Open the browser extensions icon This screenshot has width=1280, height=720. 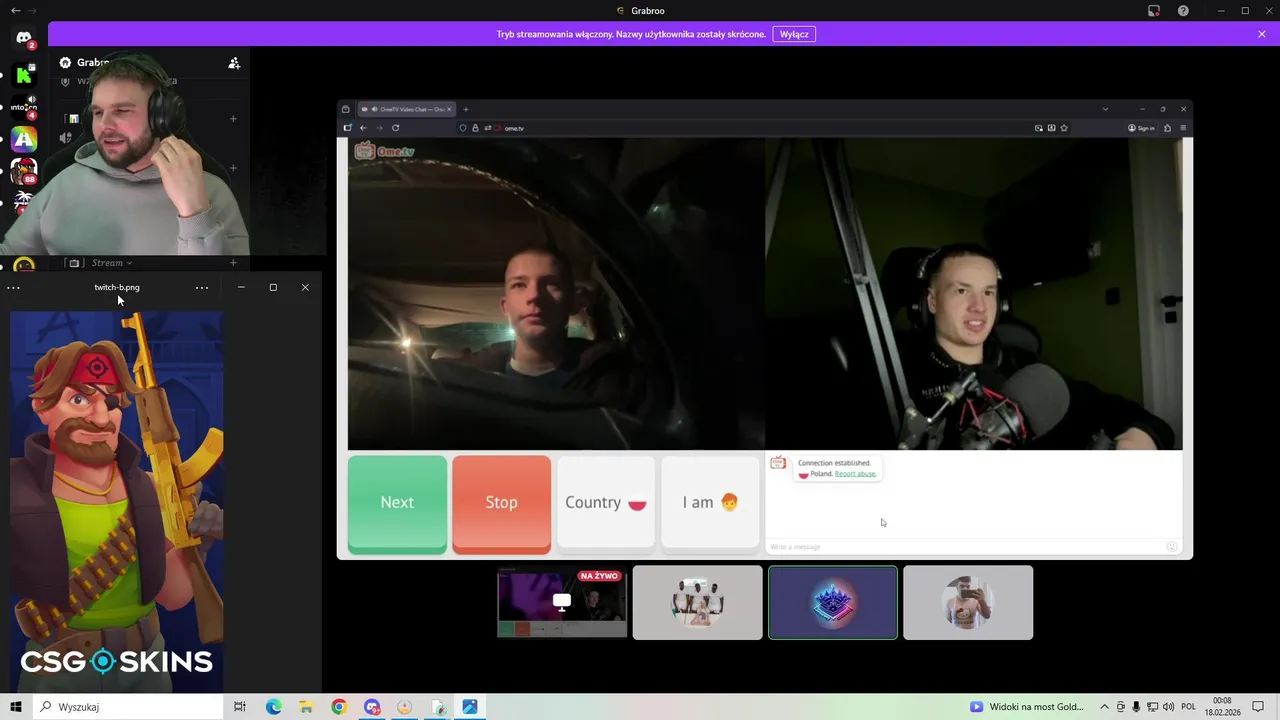coord(1168,128)
